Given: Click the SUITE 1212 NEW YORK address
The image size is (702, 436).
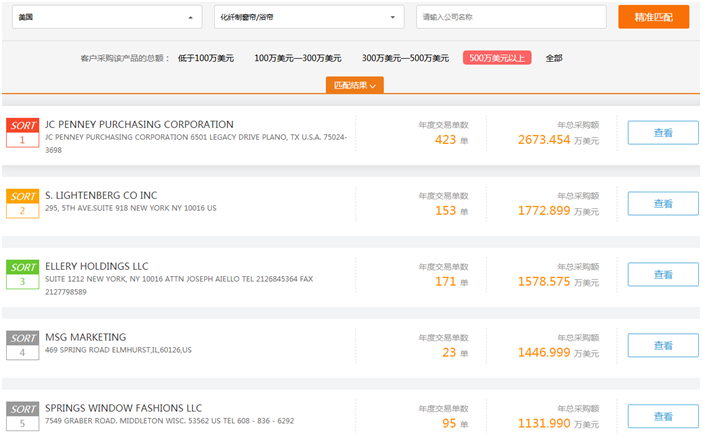Looking at the screenshot, I should (179, 286).
